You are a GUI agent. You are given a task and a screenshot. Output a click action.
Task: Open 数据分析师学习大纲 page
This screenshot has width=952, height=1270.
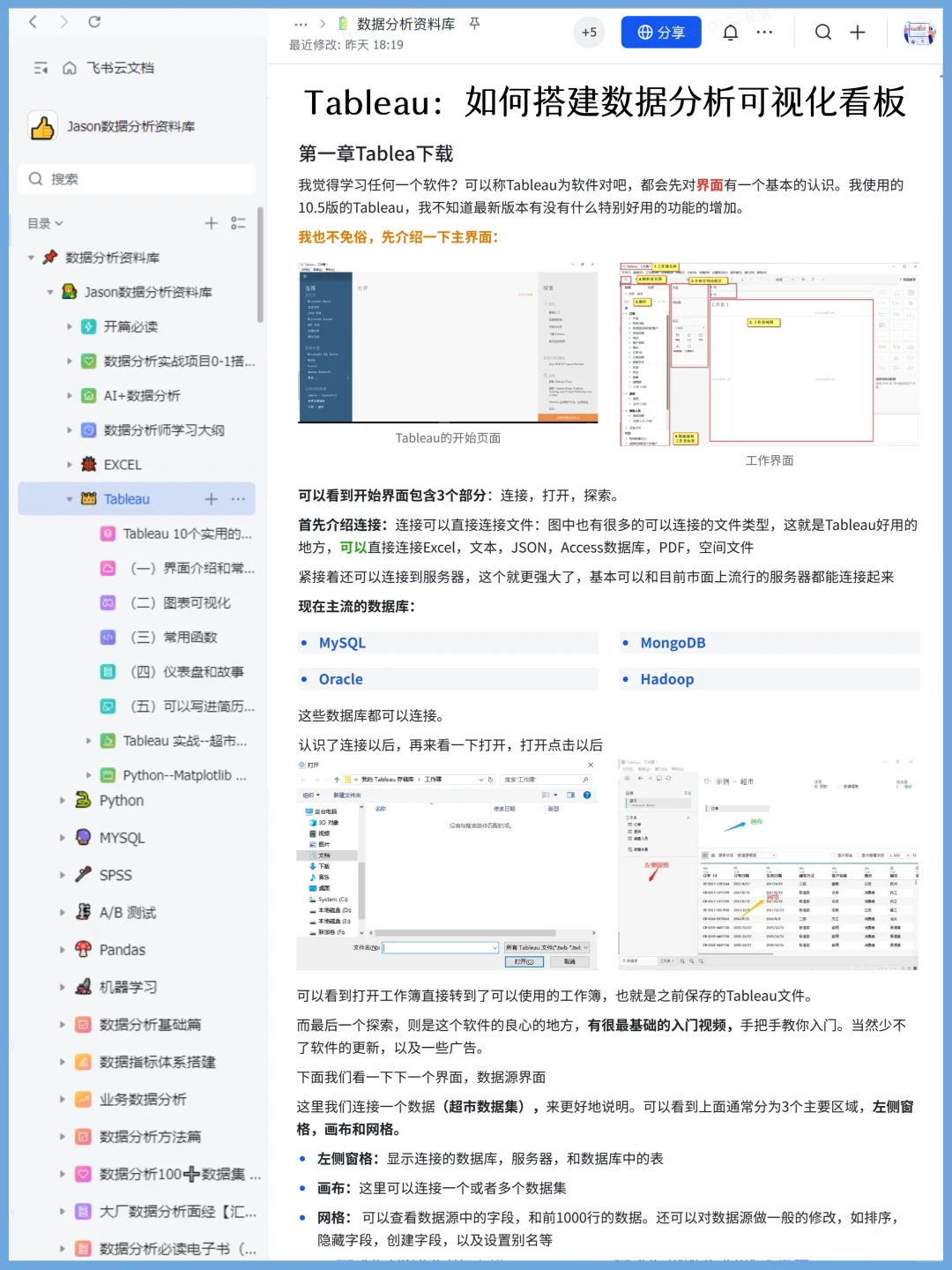[x=164, y=430]
